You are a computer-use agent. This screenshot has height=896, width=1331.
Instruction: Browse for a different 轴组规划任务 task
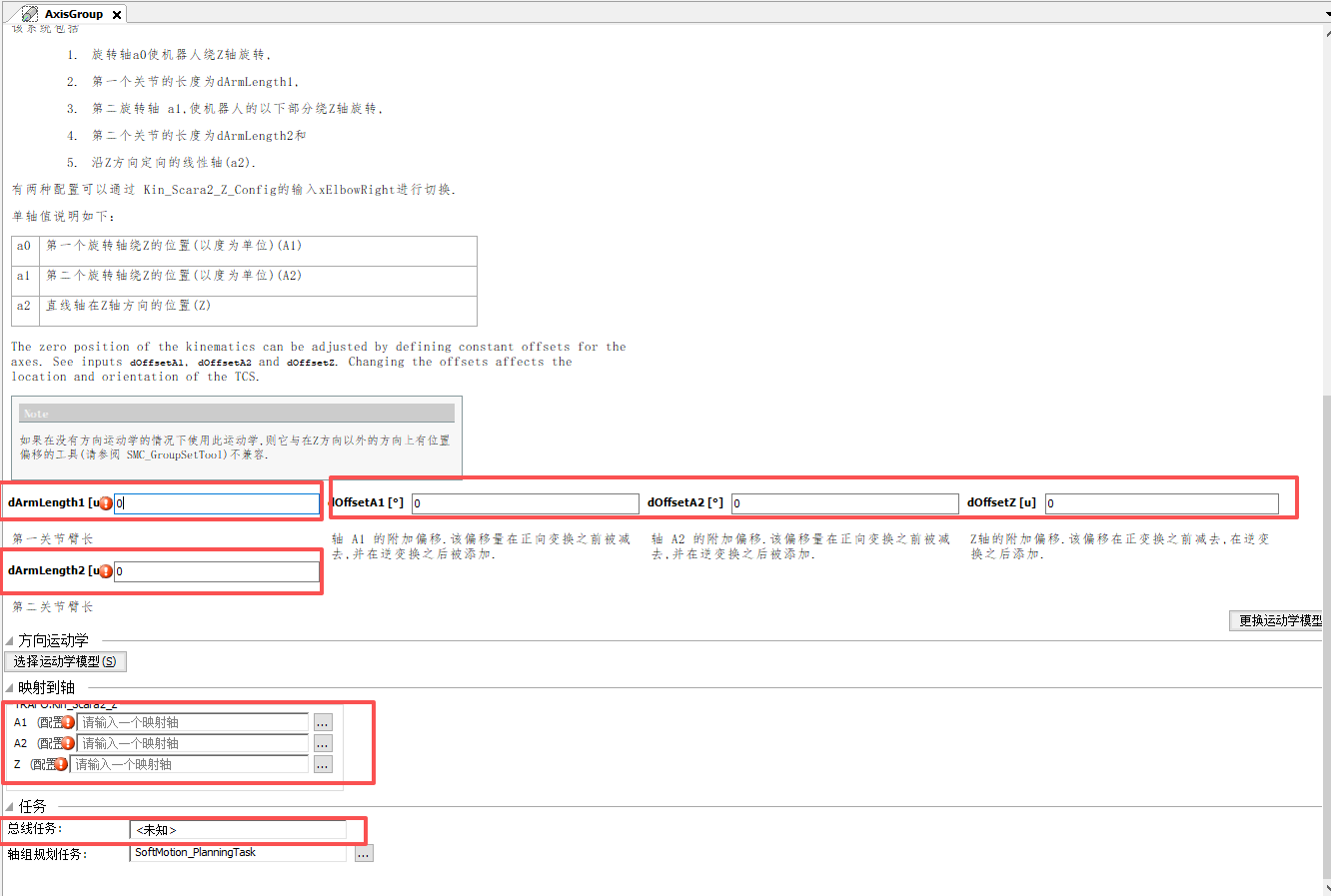pos(364,852)
